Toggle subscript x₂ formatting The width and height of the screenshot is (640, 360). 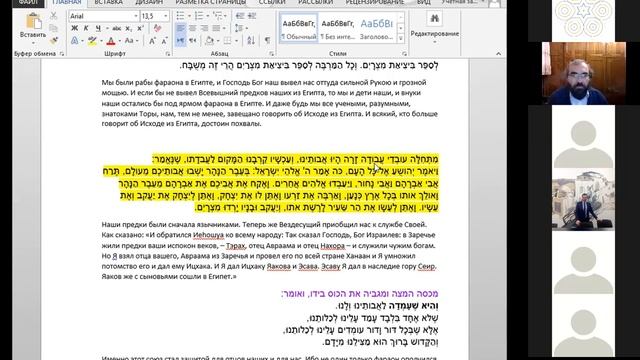(x=128, y=28)
